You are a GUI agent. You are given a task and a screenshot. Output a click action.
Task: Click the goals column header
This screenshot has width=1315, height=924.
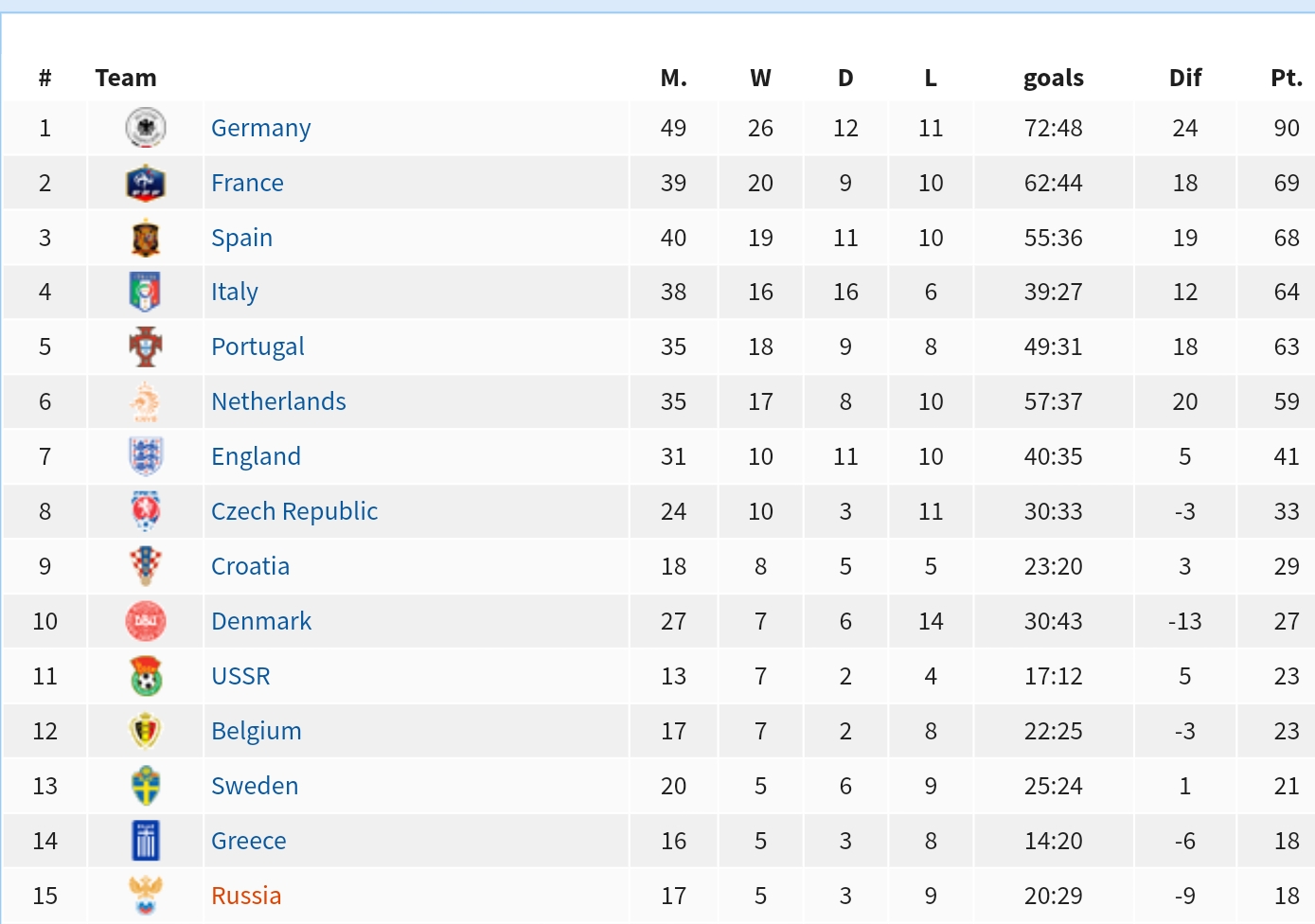(x=1053, y=78)
